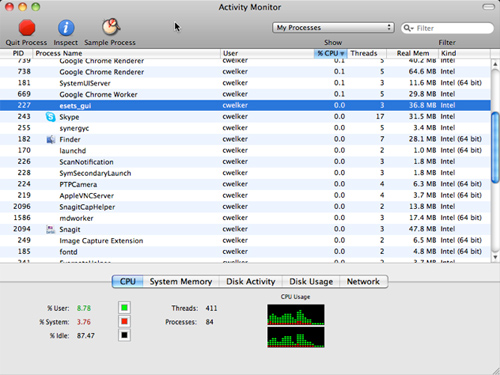Sort by Process Name column header
500x375 pixels.
[126, 53]
